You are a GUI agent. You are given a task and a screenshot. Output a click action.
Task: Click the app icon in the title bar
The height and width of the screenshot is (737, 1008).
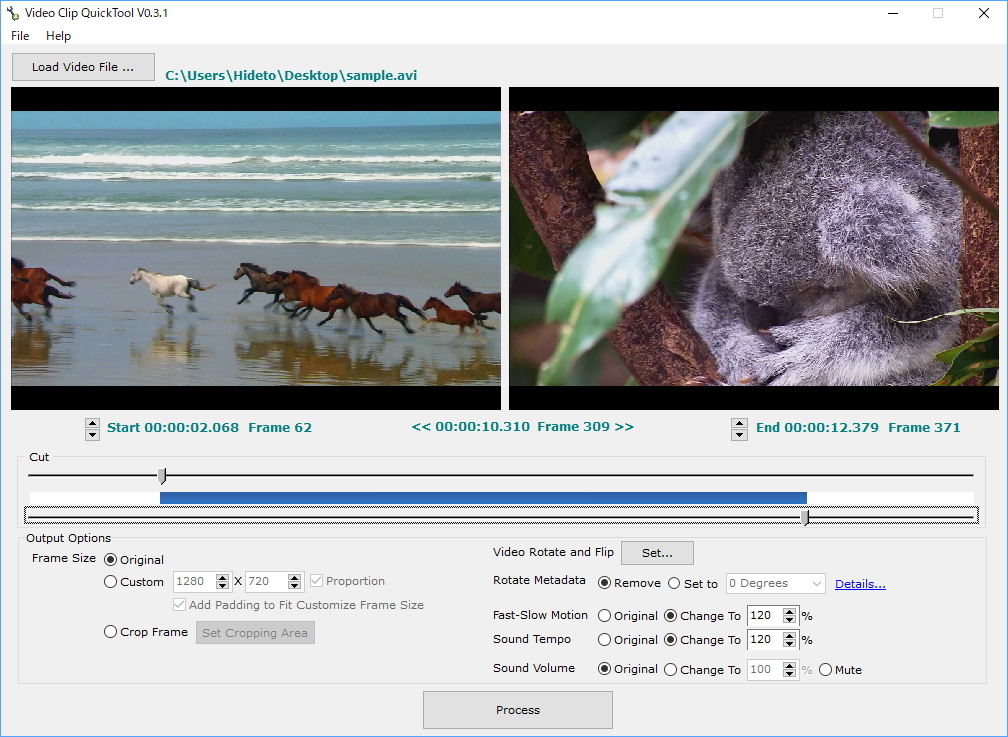point(13,13)
